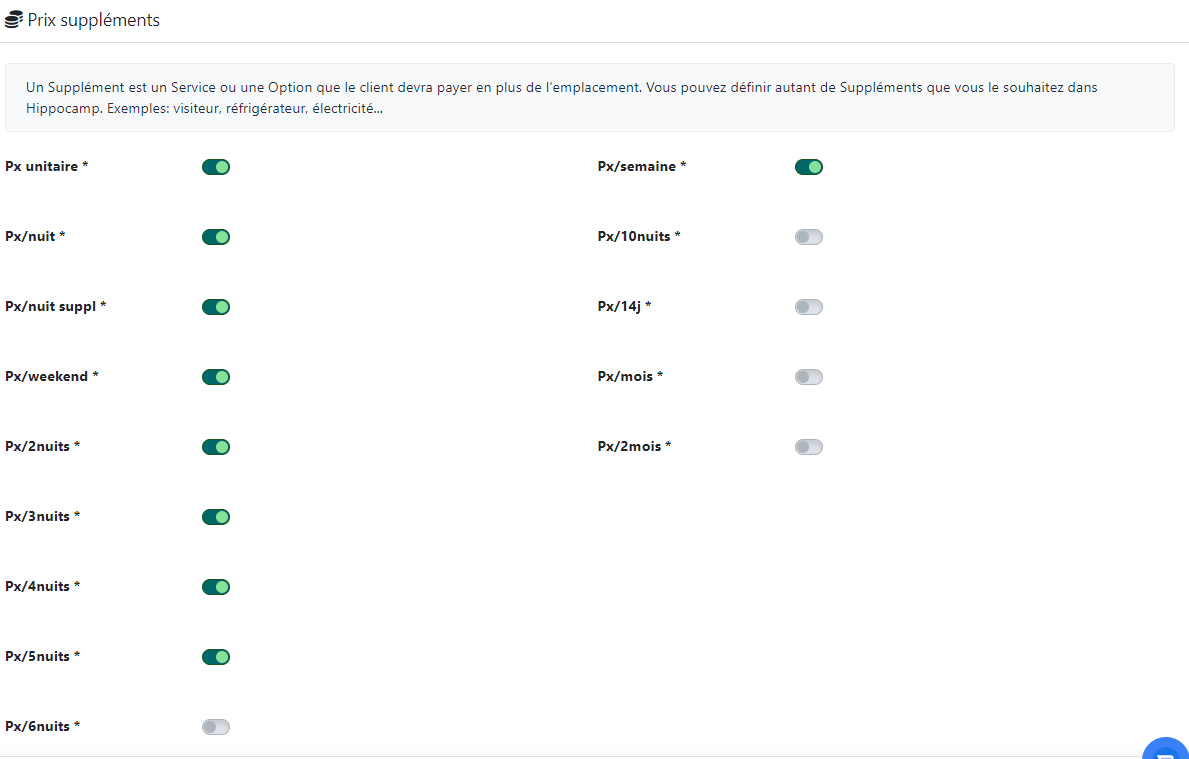Disable the Px/semaine toggle
This screenshot has width=1189, height=759.
tap(809, 167)
